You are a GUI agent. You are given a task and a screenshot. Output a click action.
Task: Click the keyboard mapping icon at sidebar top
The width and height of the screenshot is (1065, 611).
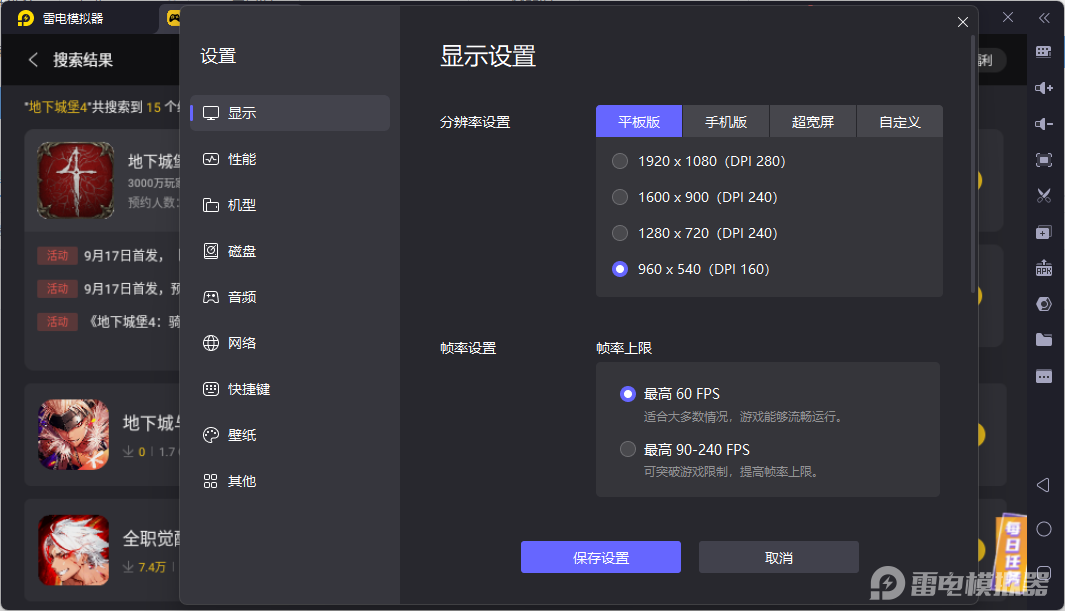(1044, 51)
